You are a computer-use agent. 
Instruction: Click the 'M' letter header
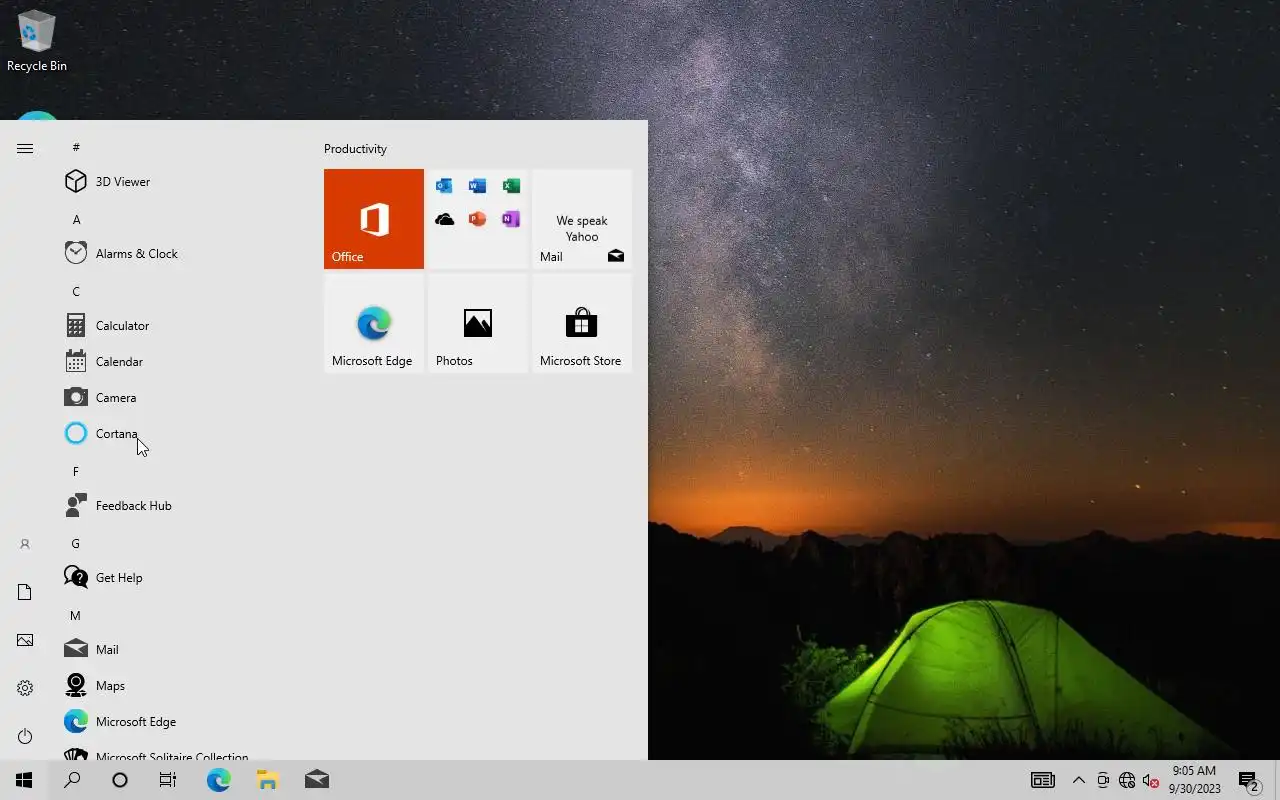pos(76,615)
